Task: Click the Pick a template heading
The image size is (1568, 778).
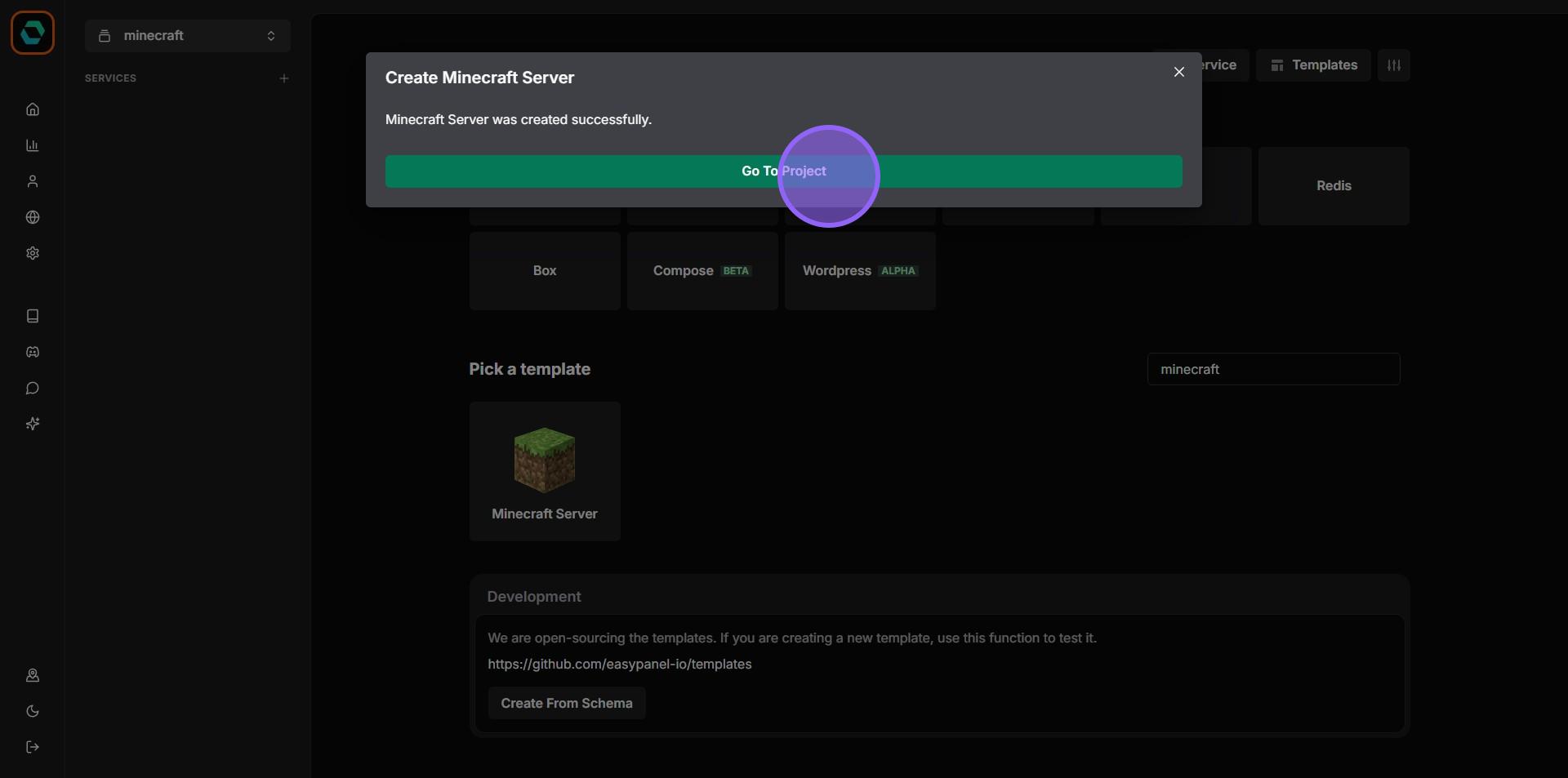Action: tap(529, 369)
